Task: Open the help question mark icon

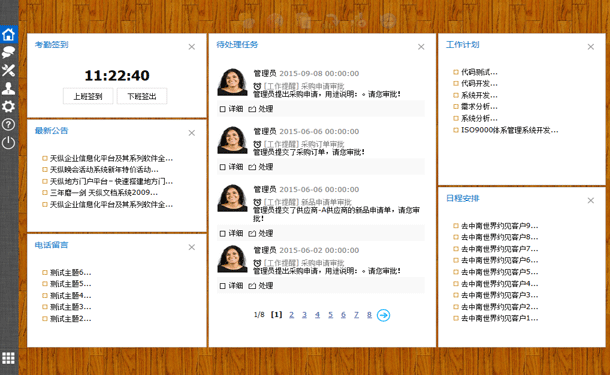Action: pyautogui.click(x=9, y=124)
